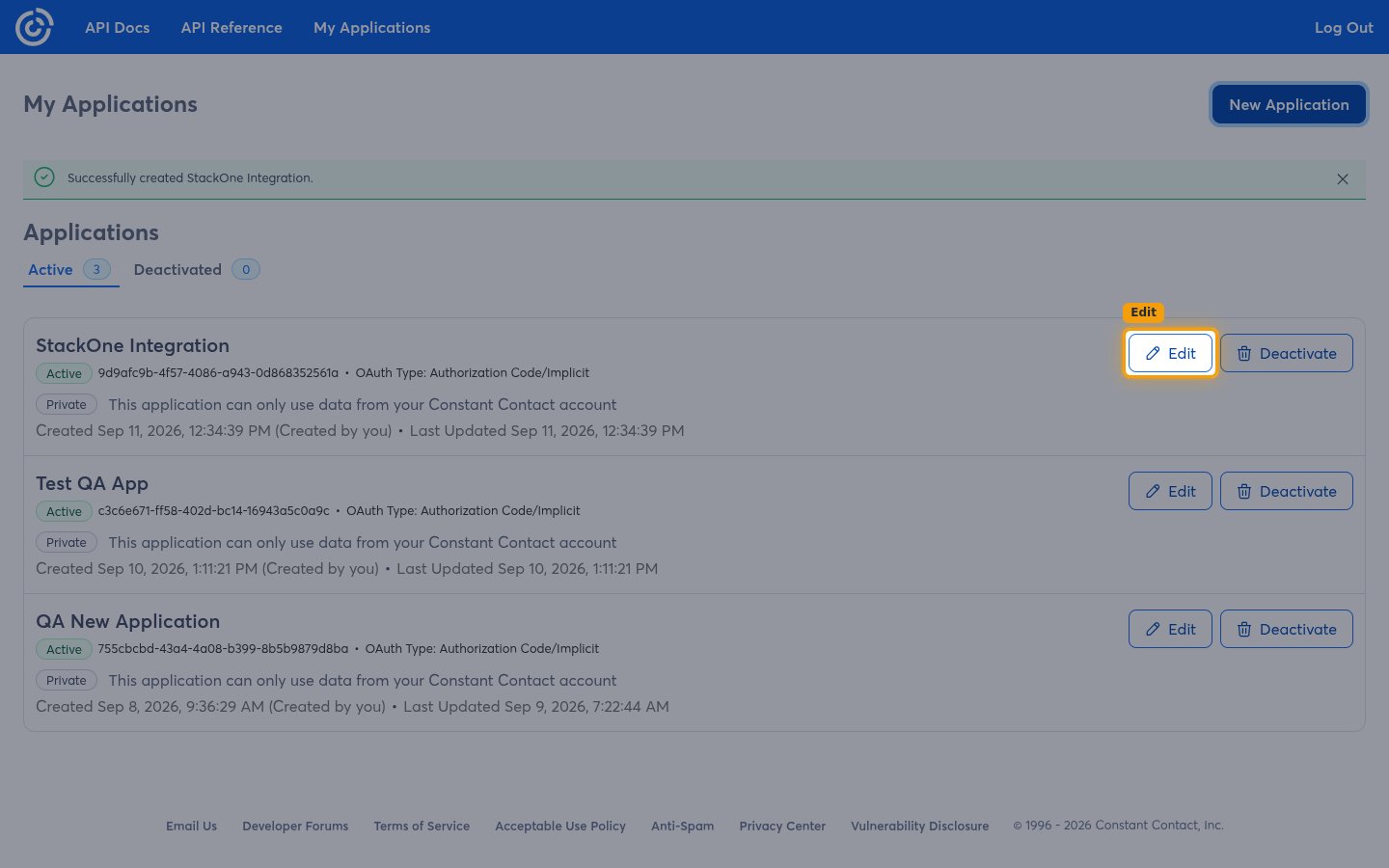Screen dimensions: 1389x868
Task: Click the Constant Contact copyright notice
Action: [1118, 826]
